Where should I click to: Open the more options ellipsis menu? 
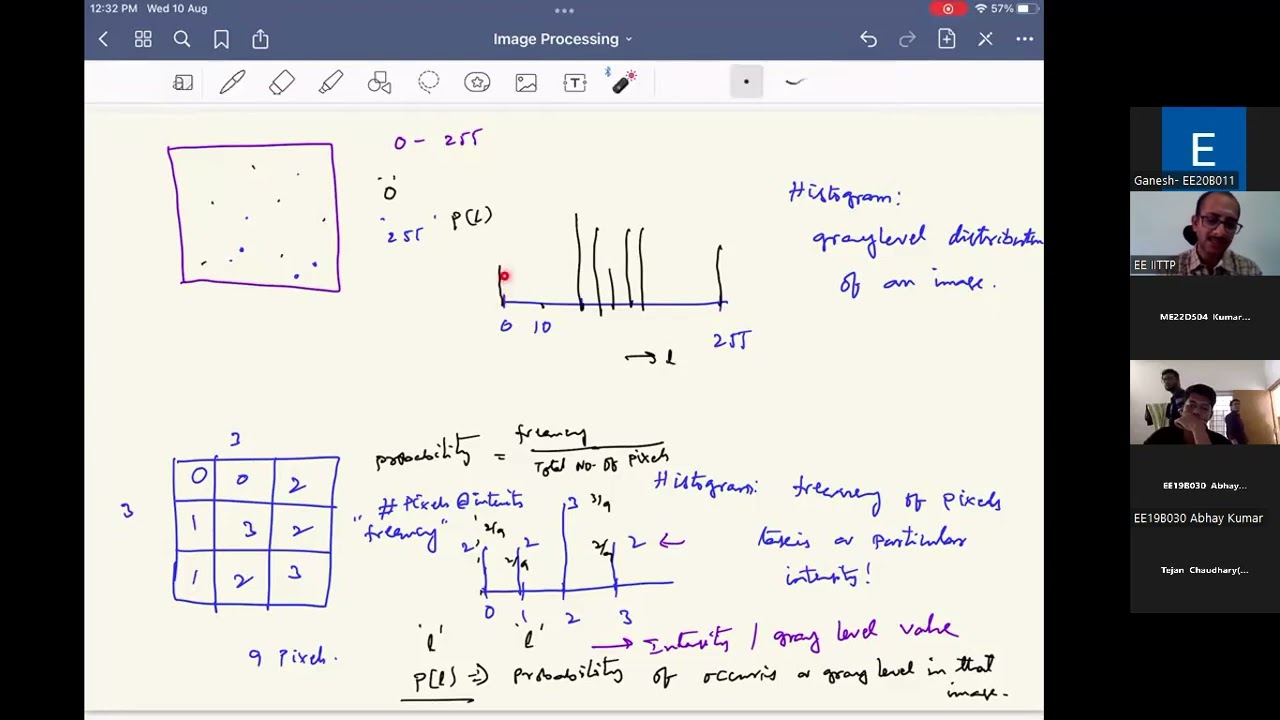pyautogui.click(x=1025, y=39)
